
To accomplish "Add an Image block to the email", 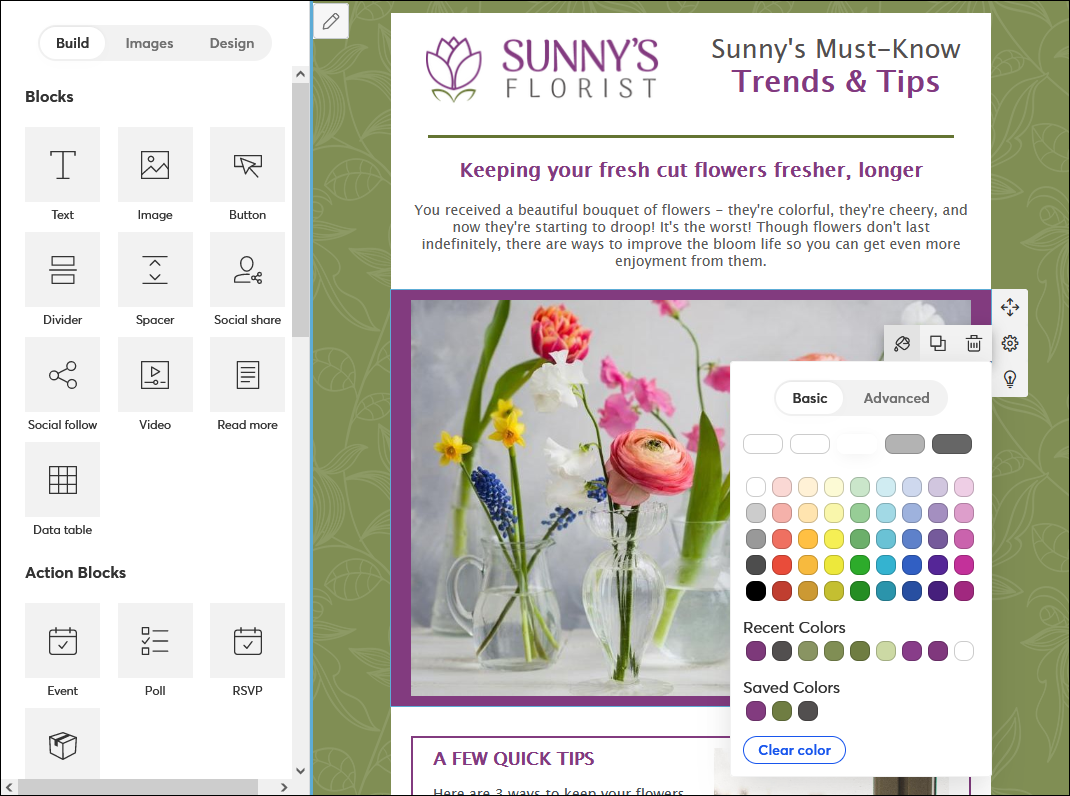I will (155, 164).
